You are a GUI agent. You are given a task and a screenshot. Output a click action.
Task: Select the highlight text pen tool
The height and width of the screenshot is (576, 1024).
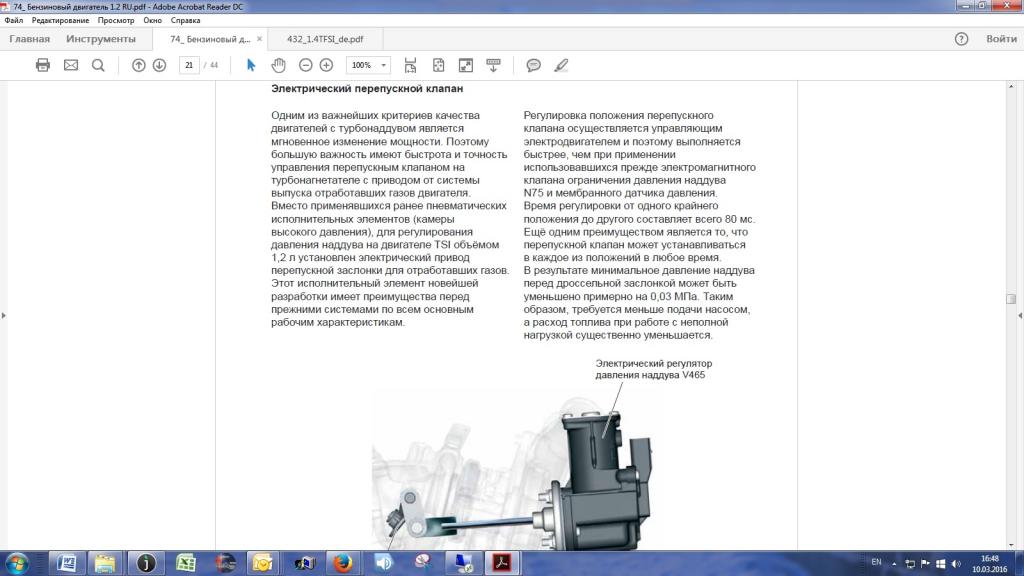click(x=561, y=65)
